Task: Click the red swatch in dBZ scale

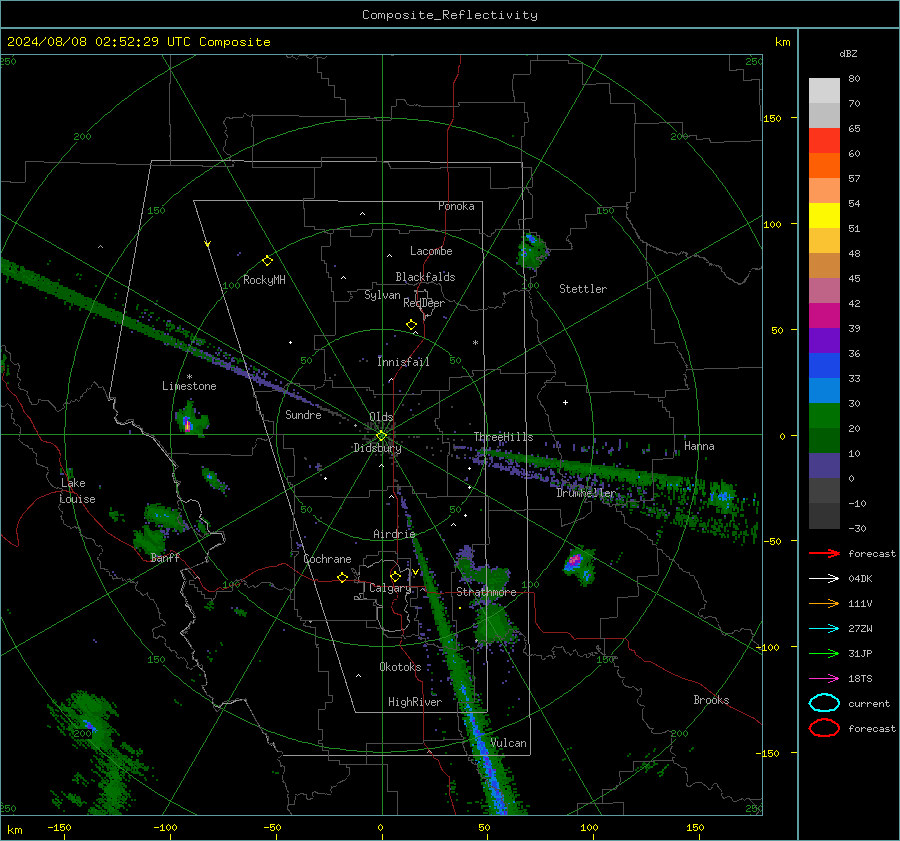Action: point(824,140)
